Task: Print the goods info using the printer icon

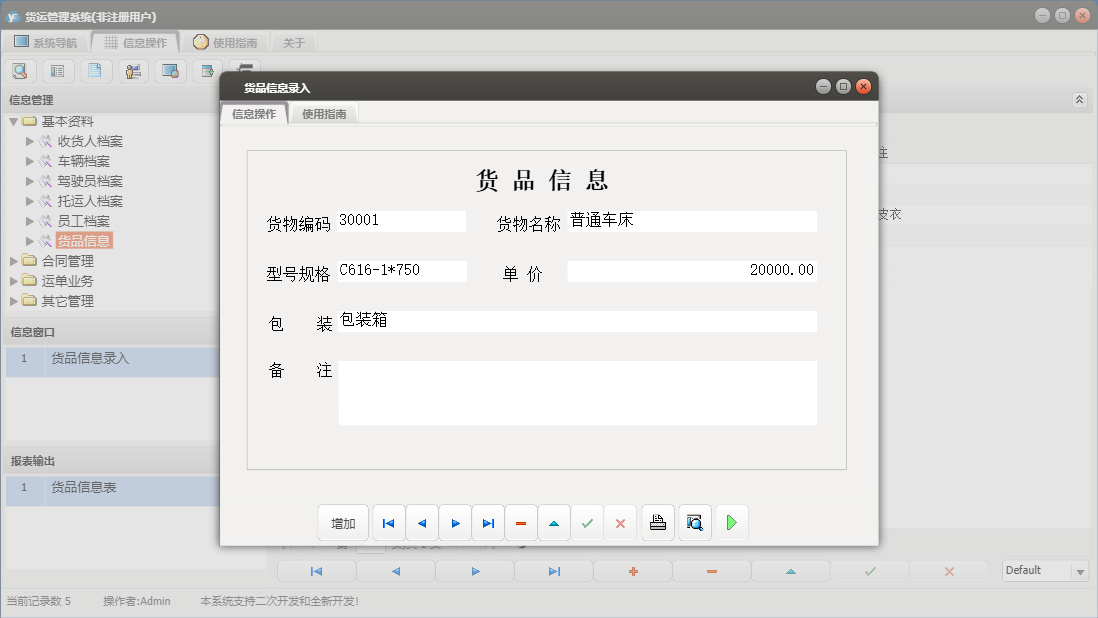Action: [x=657, y=522]
